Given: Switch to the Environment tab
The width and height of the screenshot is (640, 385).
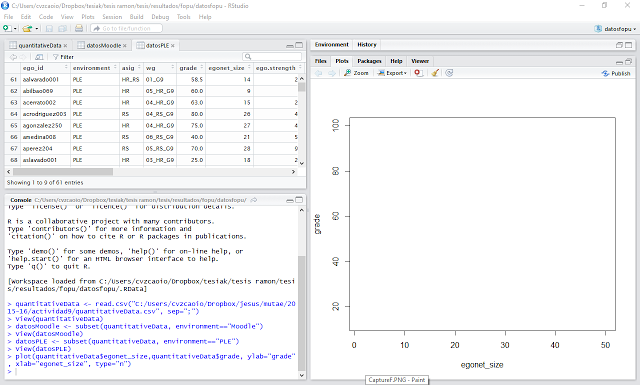Looking at the screenshot, I should [331, 45].
